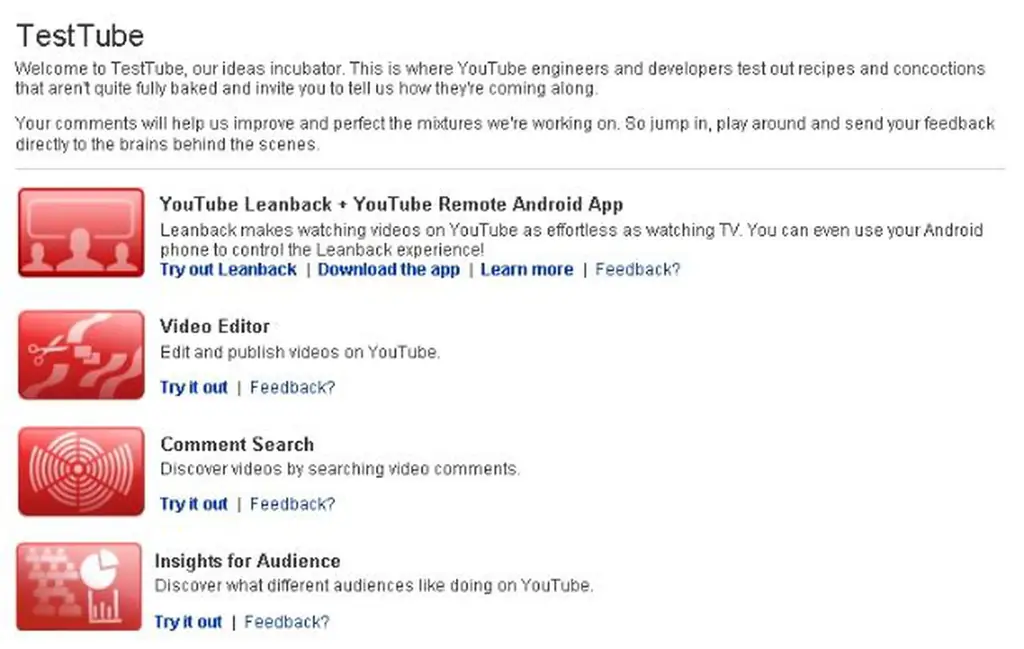Click the TestTube page heading
This screenshot has width=1024, height=649.
[x=80, y=35]
